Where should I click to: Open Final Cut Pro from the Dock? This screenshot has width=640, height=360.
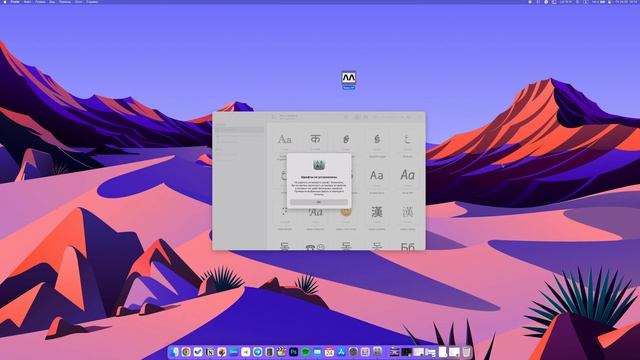pos(281,352)
